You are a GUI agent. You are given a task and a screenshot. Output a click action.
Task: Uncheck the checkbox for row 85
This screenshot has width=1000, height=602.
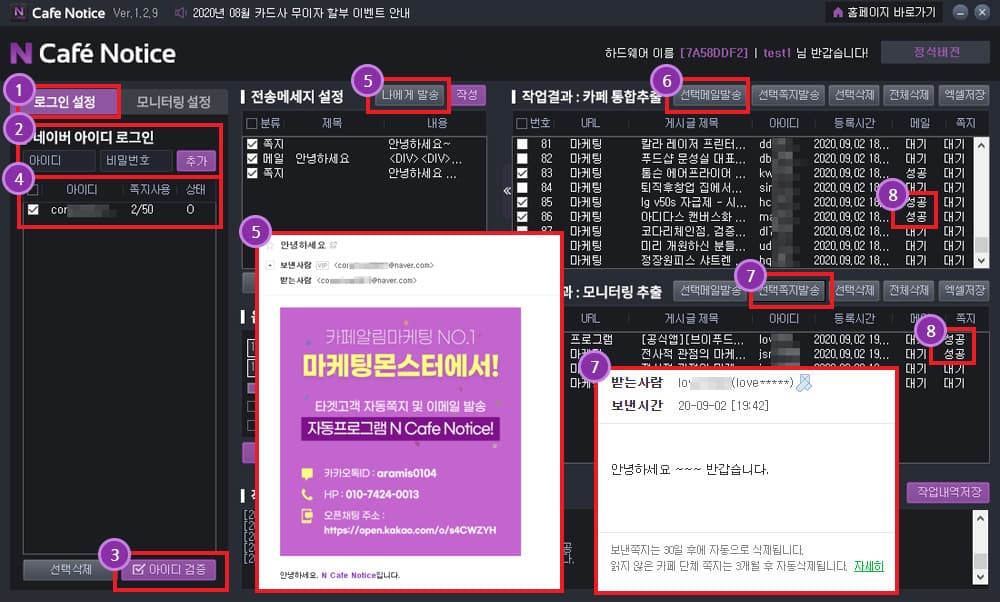click(x=522, y=202)
